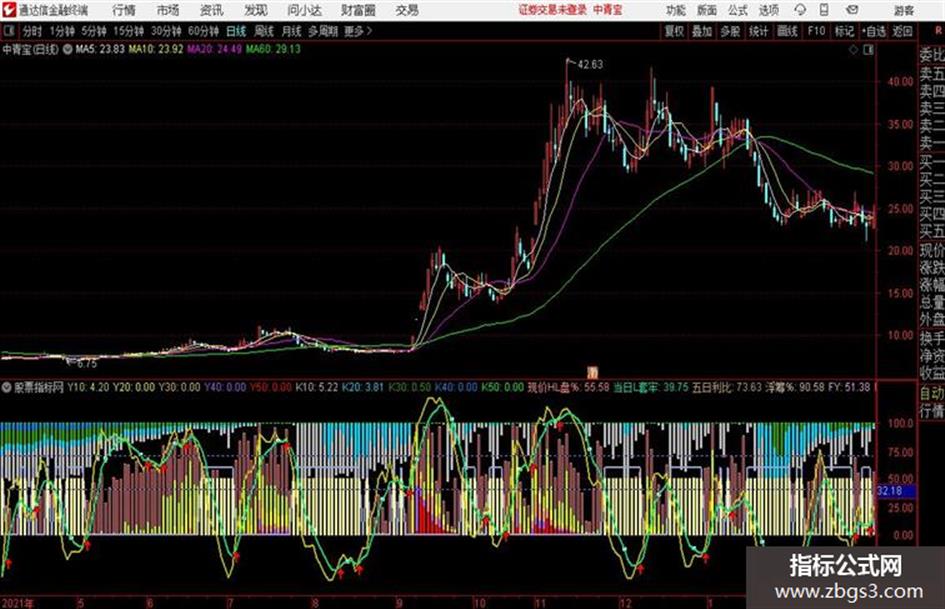Select the 行情 side tab
945x609 pixels.
(931, 411)
